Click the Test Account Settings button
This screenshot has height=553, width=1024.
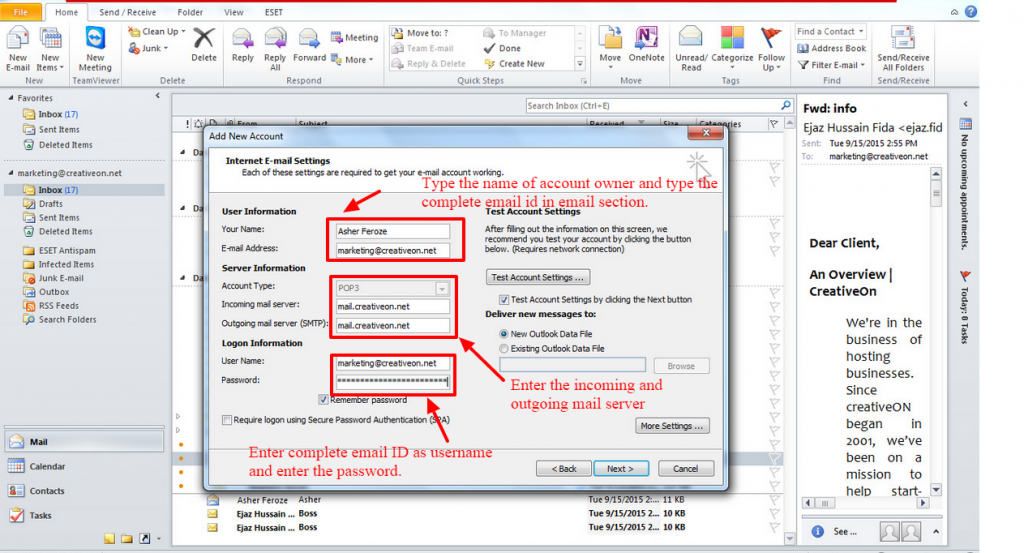click(538, 277)
